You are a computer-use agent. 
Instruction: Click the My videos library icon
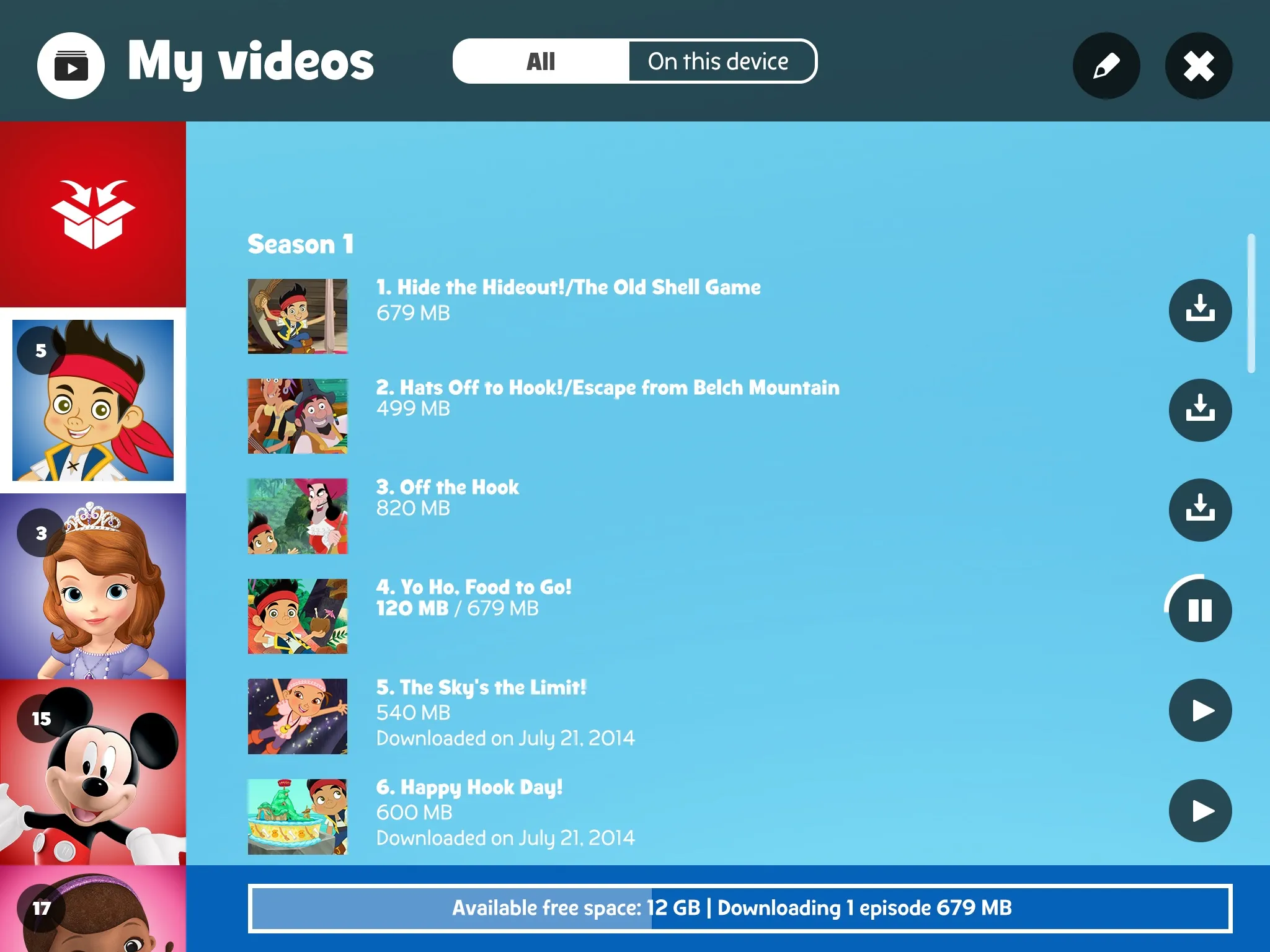click(x=71, y=66)
